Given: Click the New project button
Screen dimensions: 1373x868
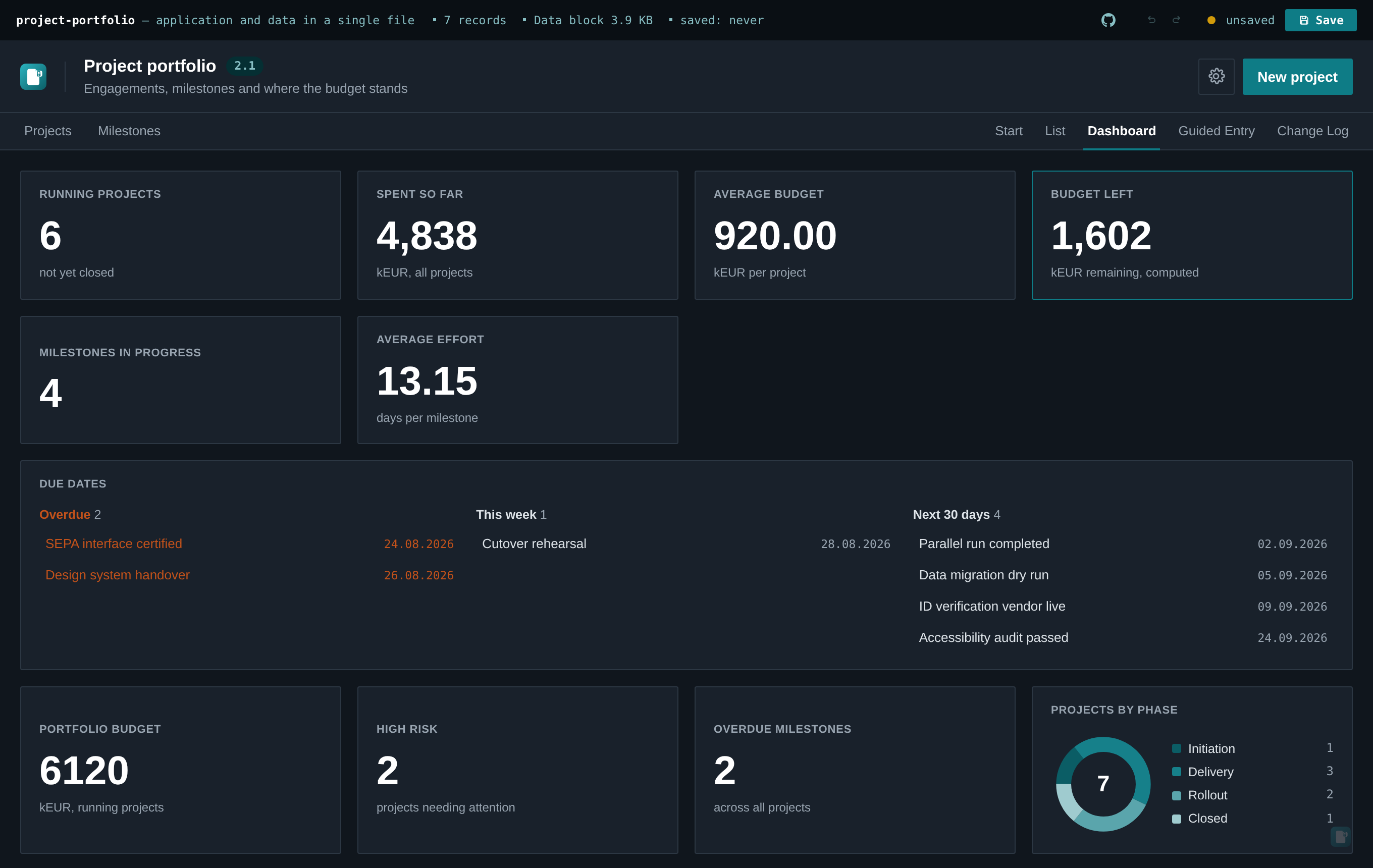Looking at the screenshot, I should coord(1297,76).
